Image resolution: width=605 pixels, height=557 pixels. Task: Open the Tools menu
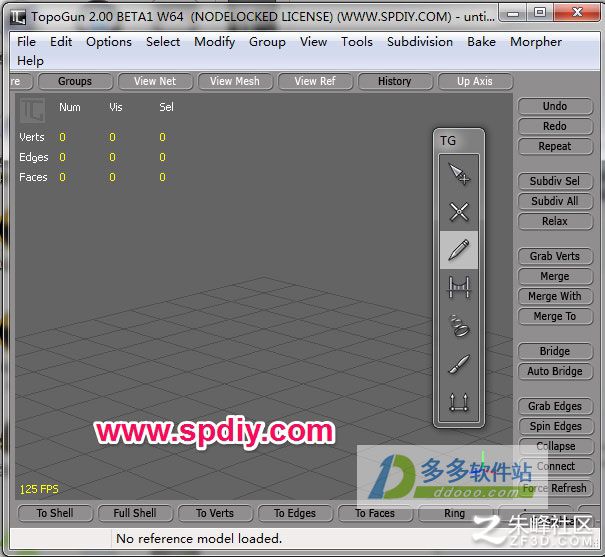[x=357, y=42]
